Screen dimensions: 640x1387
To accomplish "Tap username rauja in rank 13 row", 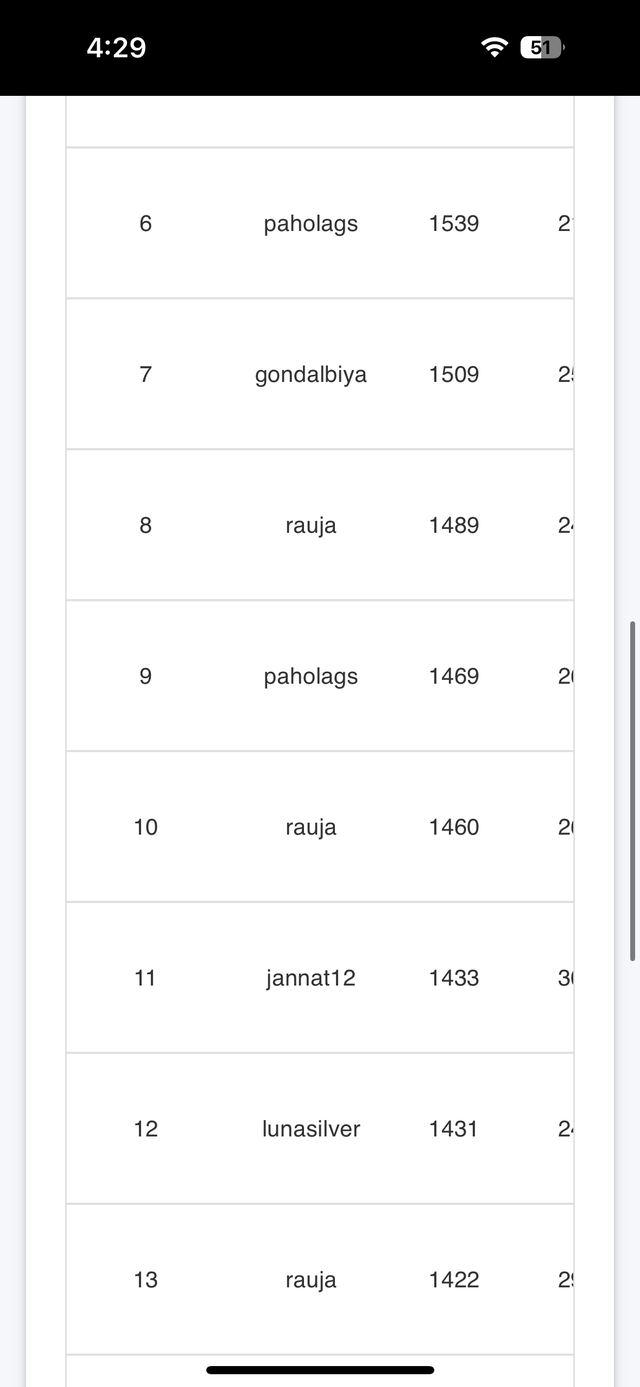I will pos(311,1280).
